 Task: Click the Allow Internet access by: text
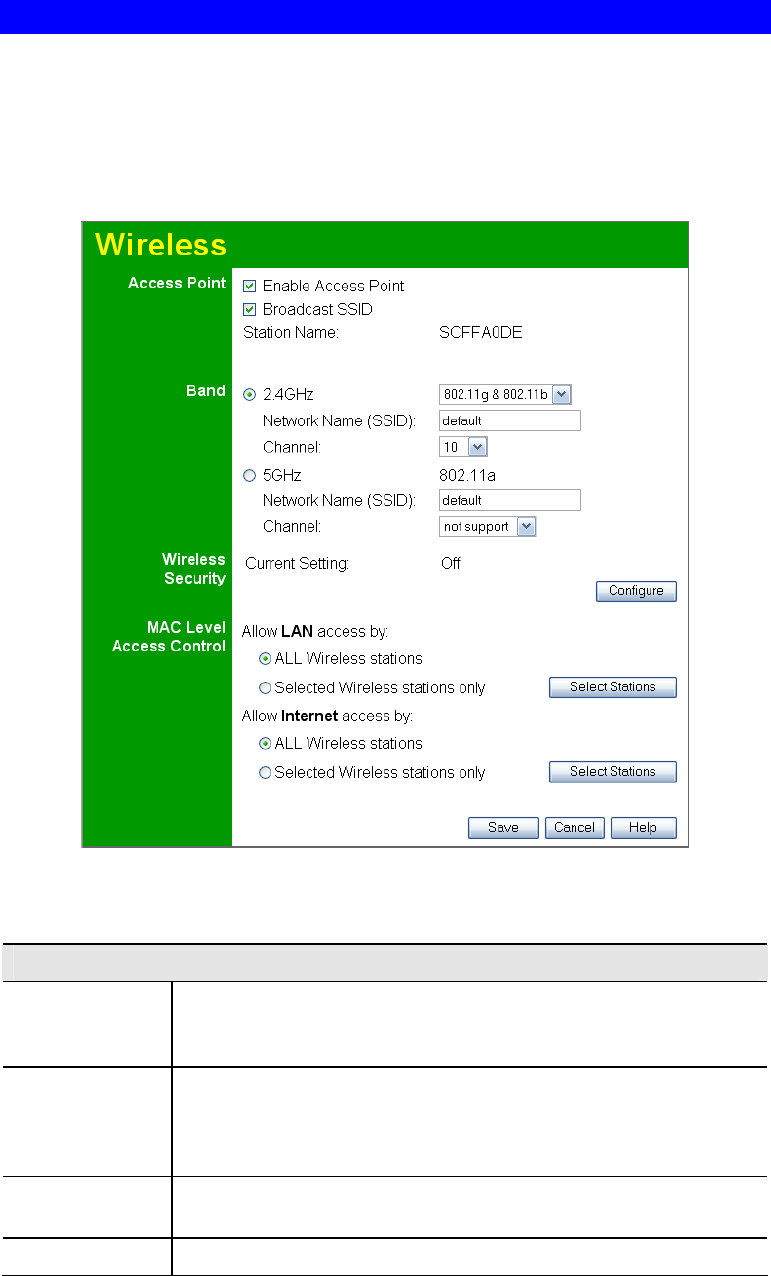[328, 716]
